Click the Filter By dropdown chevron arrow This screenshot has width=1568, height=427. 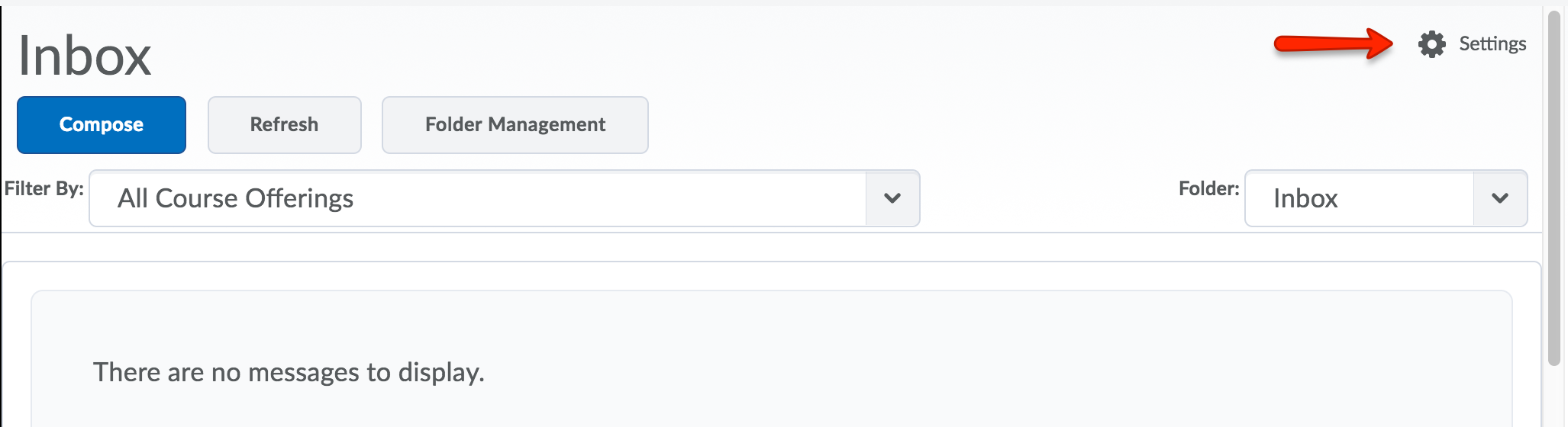pos(892,198)
